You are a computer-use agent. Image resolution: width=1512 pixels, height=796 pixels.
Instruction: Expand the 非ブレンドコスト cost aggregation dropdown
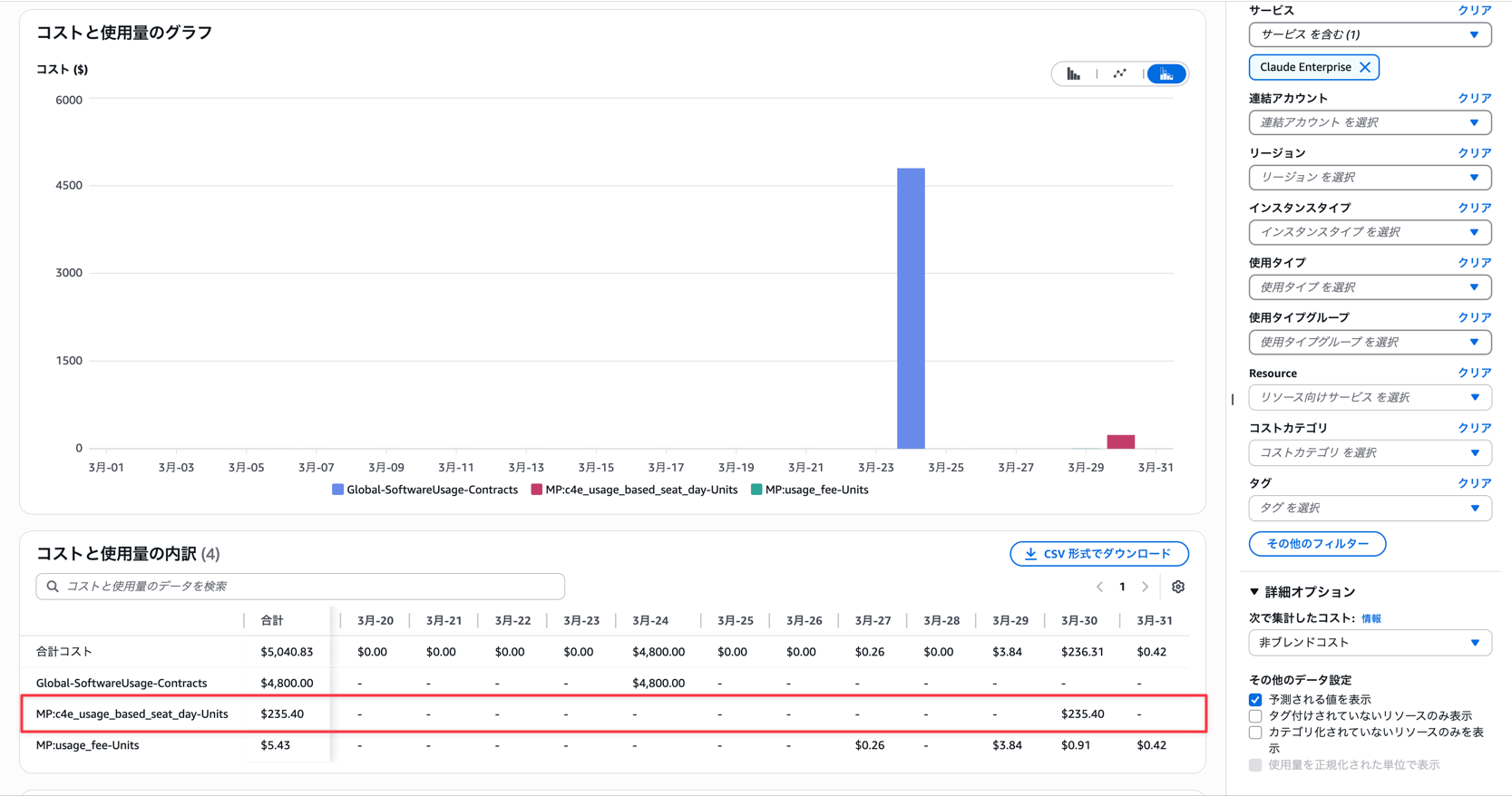pyautogui.click(x=1370, y=643)
